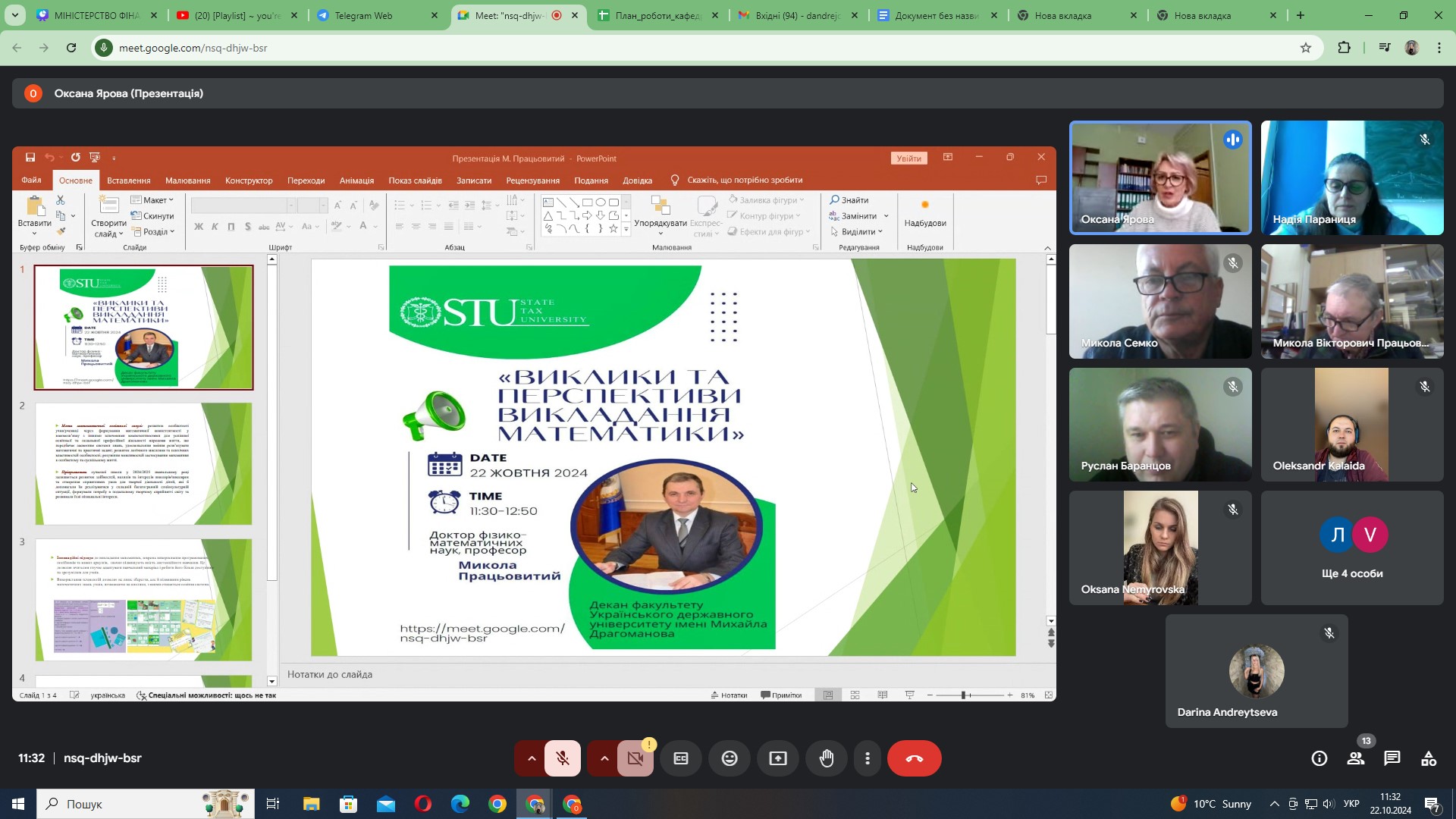
Task: Open browser extensions puzzle icon
Action: pos(1344,48)
